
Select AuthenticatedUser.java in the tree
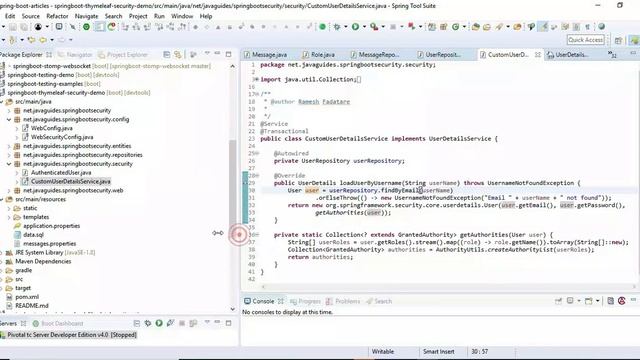[x=61, y=173]
